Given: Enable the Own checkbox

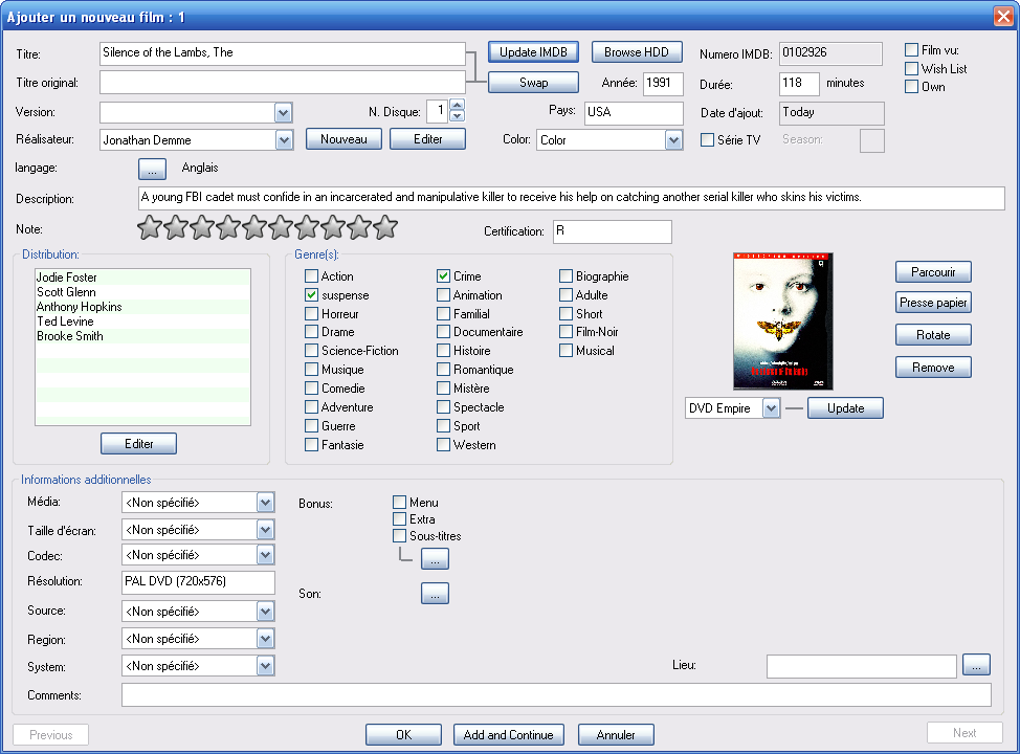Looking at the screenshot, I should click(x=911, y=87).
